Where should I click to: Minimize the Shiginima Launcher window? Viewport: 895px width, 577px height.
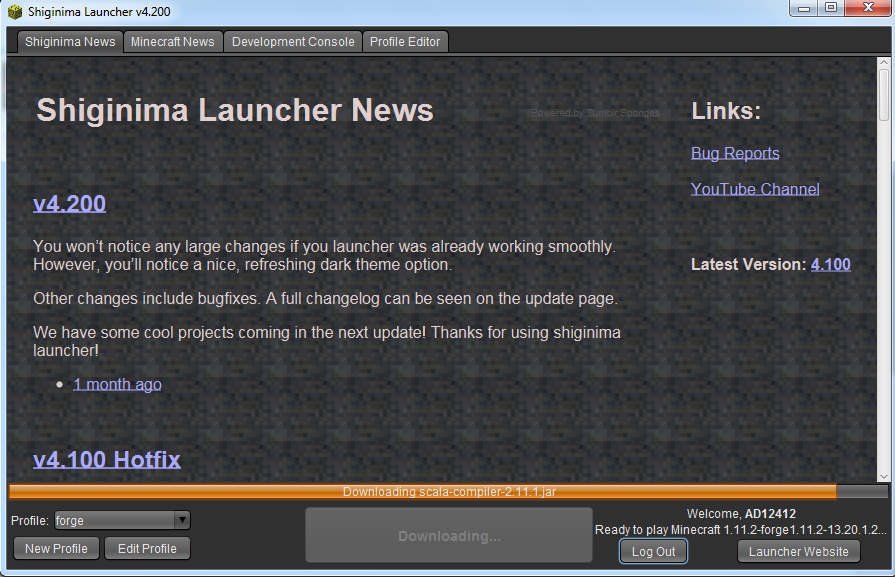[x=804, y=8]
